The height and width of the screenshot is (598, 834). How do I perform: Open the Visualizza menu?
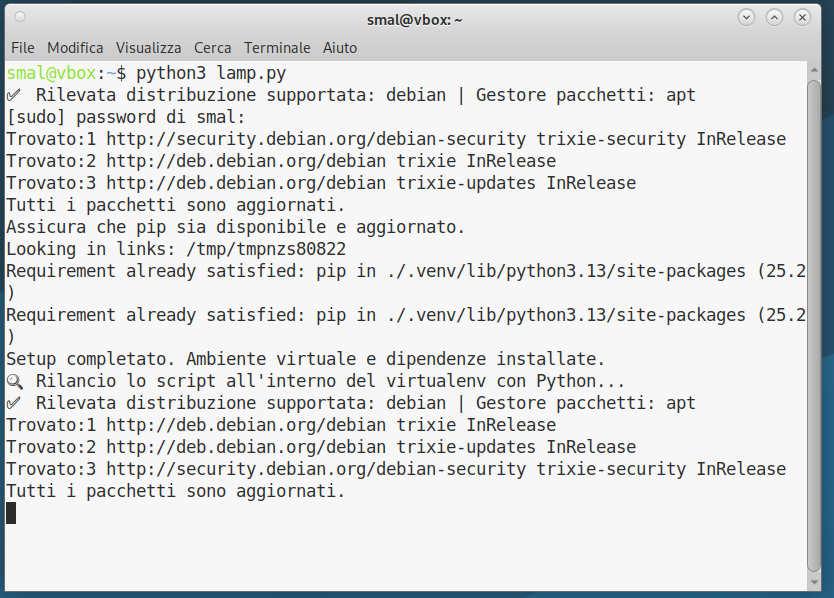click(x=148, y=47)
